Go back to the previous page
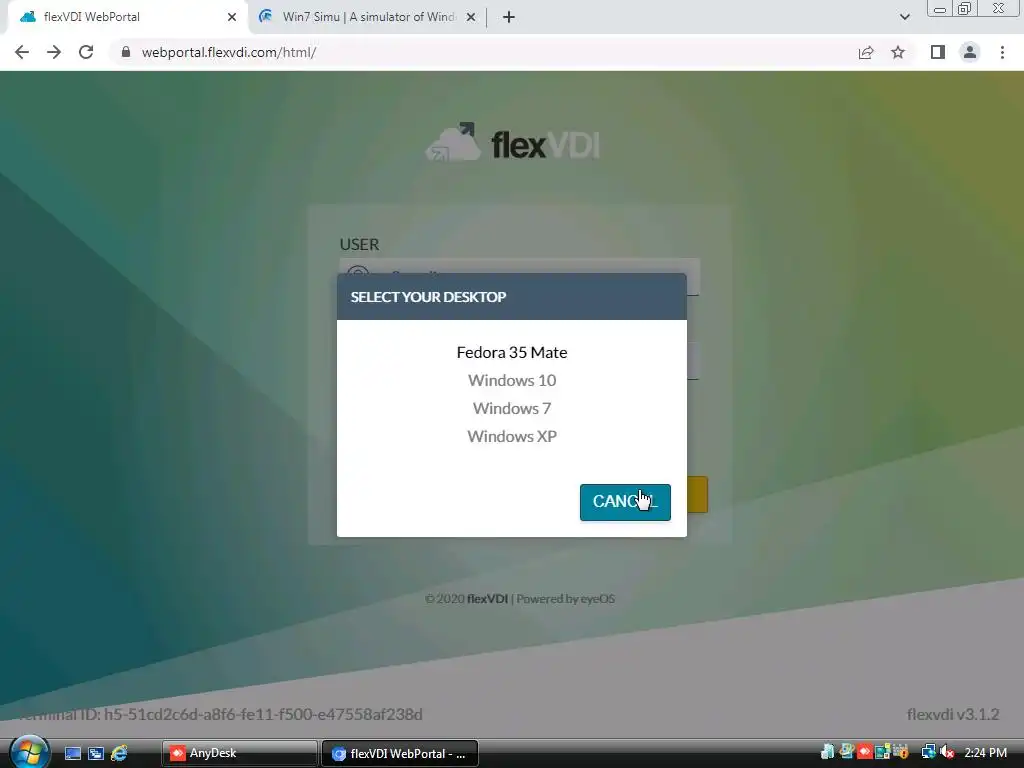The width and height of the screenshot is (1024, 768). pos(22,52)
